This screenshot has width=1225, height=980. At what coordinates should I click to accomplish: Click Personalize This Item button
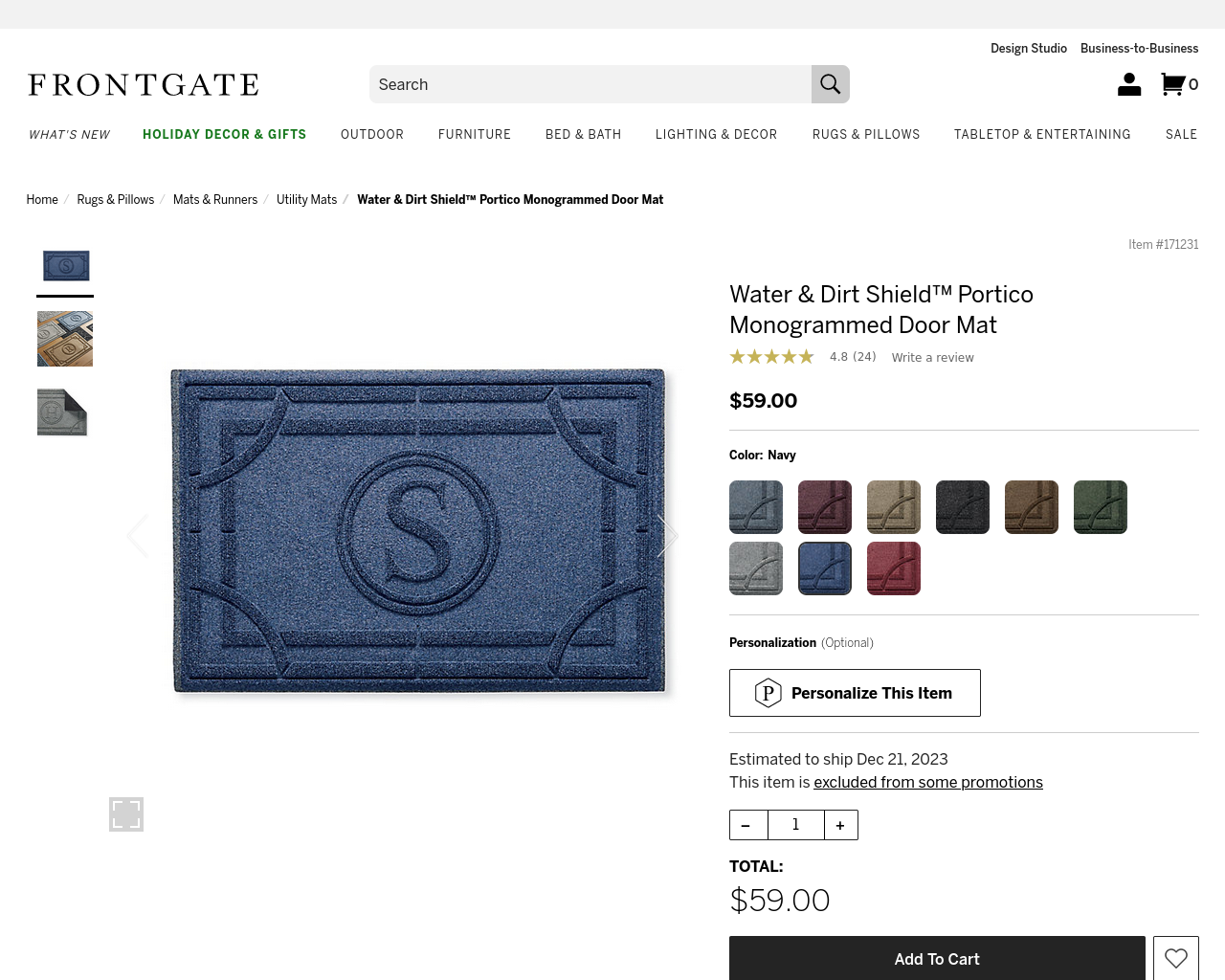tap(855, 693)
